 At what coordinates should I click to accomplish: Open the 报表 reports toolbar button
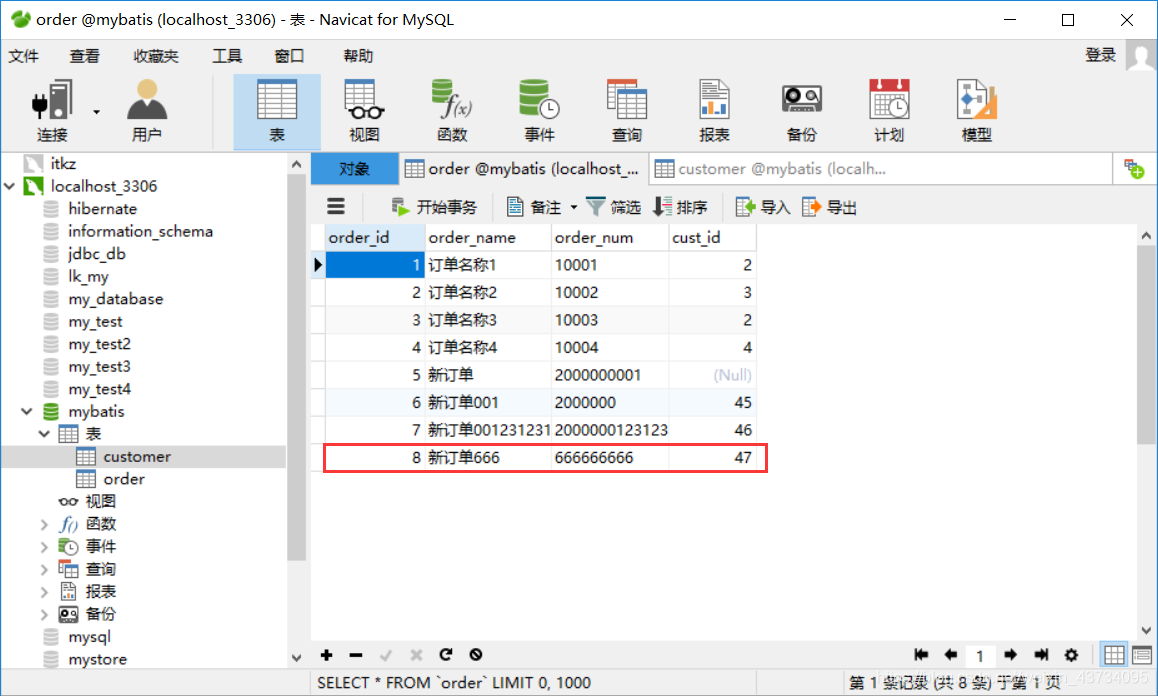714,111
